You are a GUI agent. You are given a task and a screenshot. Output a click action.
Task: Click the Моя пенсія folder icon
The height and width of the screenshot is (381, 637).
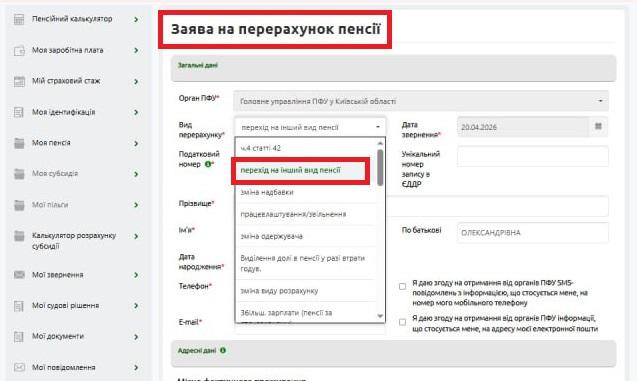(19, 143)
